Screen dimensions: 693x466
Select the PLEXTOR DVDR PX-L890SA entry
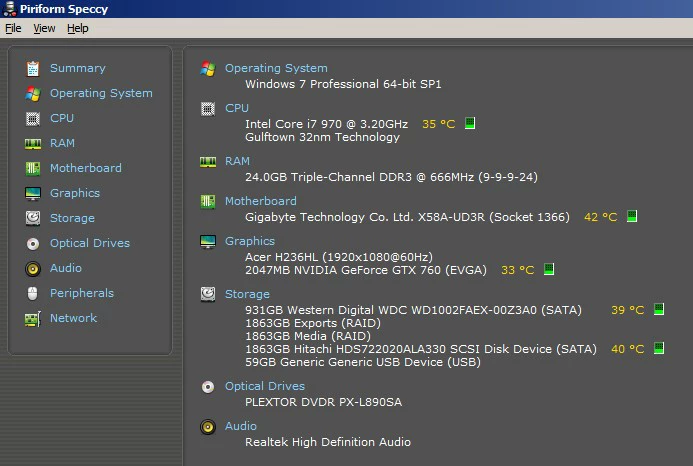(324, 402)
